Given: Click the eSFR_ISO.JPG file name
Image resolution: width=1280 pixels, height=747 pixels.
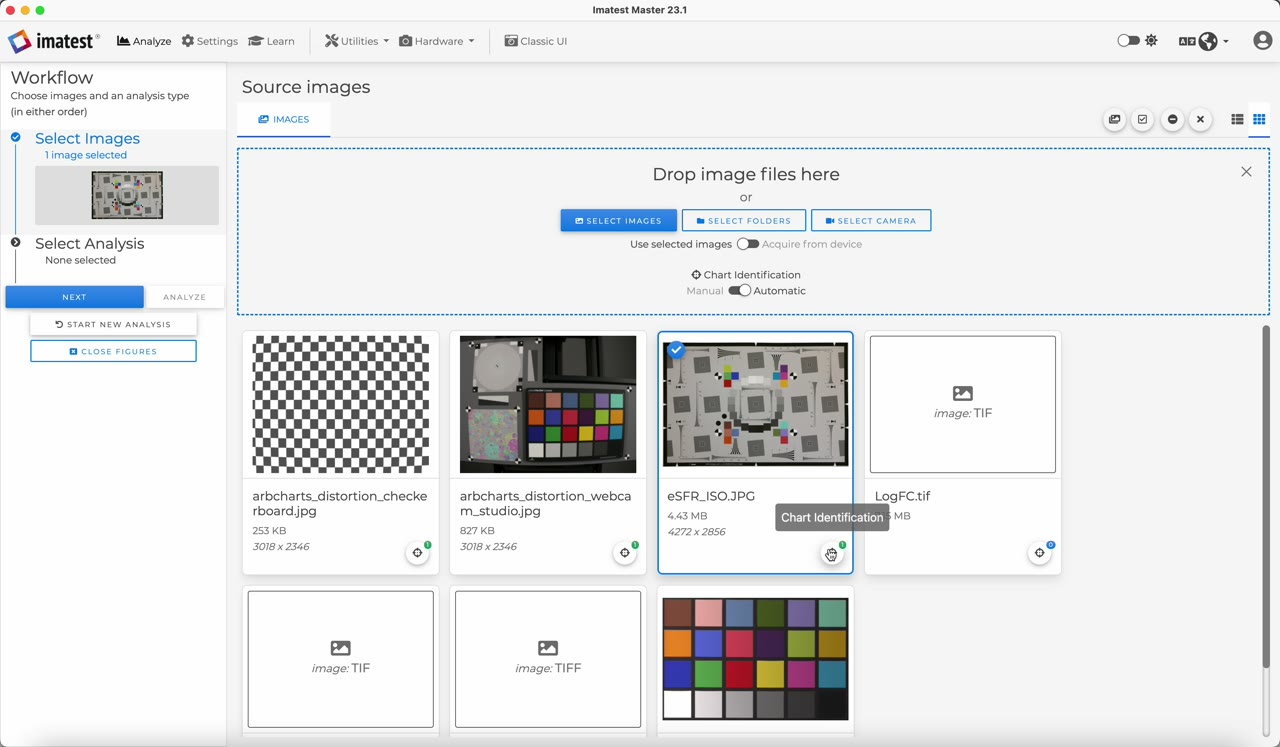Looking at the screenshot, I should click(x=711, y=496).
